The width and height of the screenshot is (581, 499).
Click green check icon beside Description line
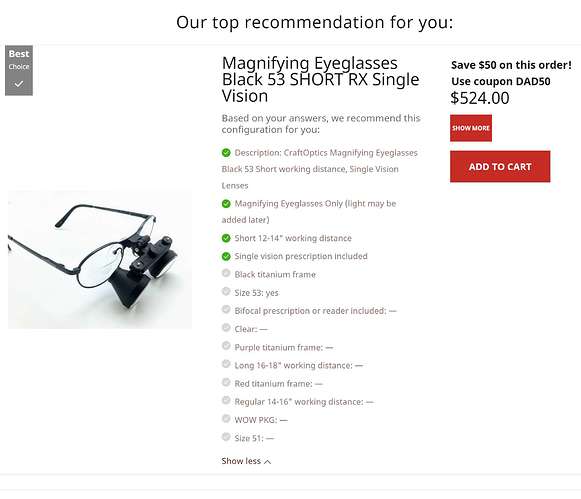click(226, 153)
